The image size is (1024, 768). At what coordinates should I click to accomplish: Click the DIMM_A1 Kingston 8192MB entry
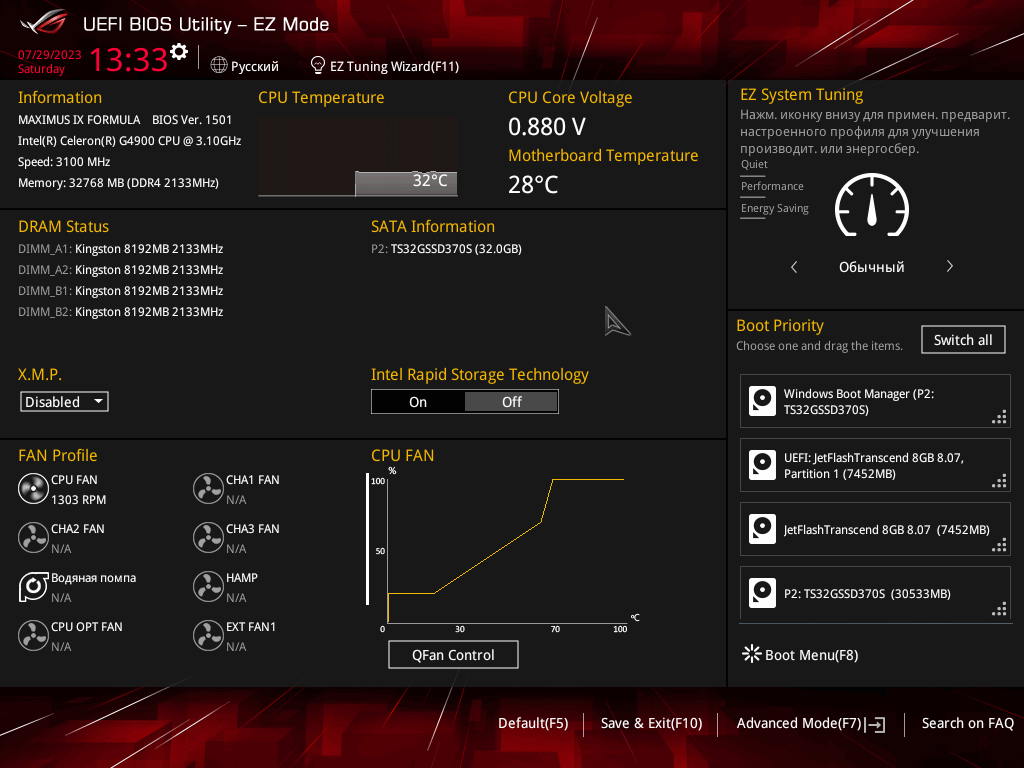click(121, 249)
